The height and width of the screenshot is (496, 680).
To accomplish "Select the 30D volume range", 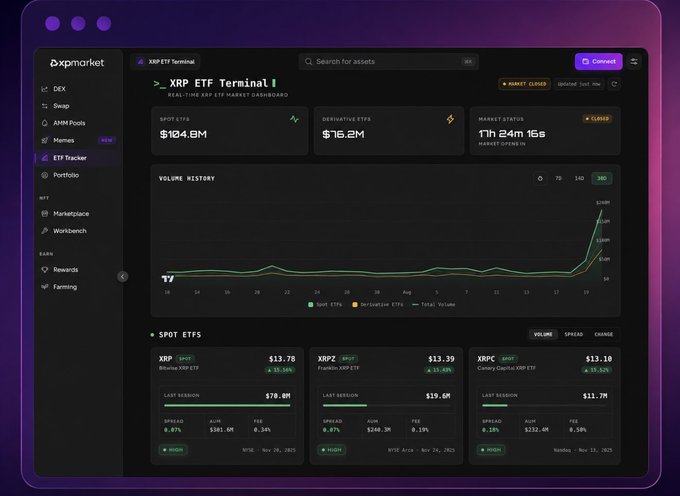I will tap(602, 178).
